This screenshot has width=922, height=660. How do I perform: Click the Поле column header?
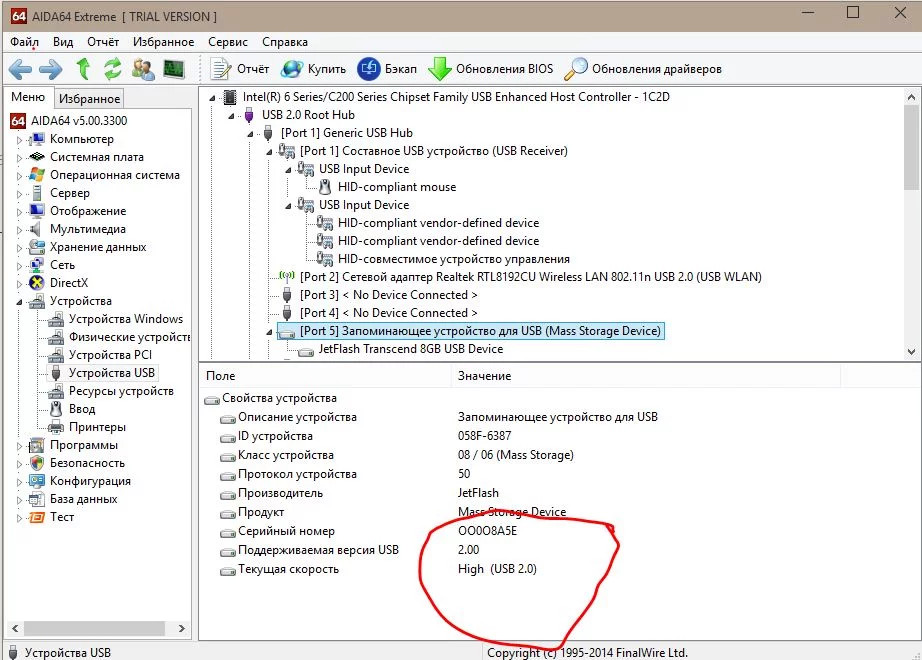(325, 376)
